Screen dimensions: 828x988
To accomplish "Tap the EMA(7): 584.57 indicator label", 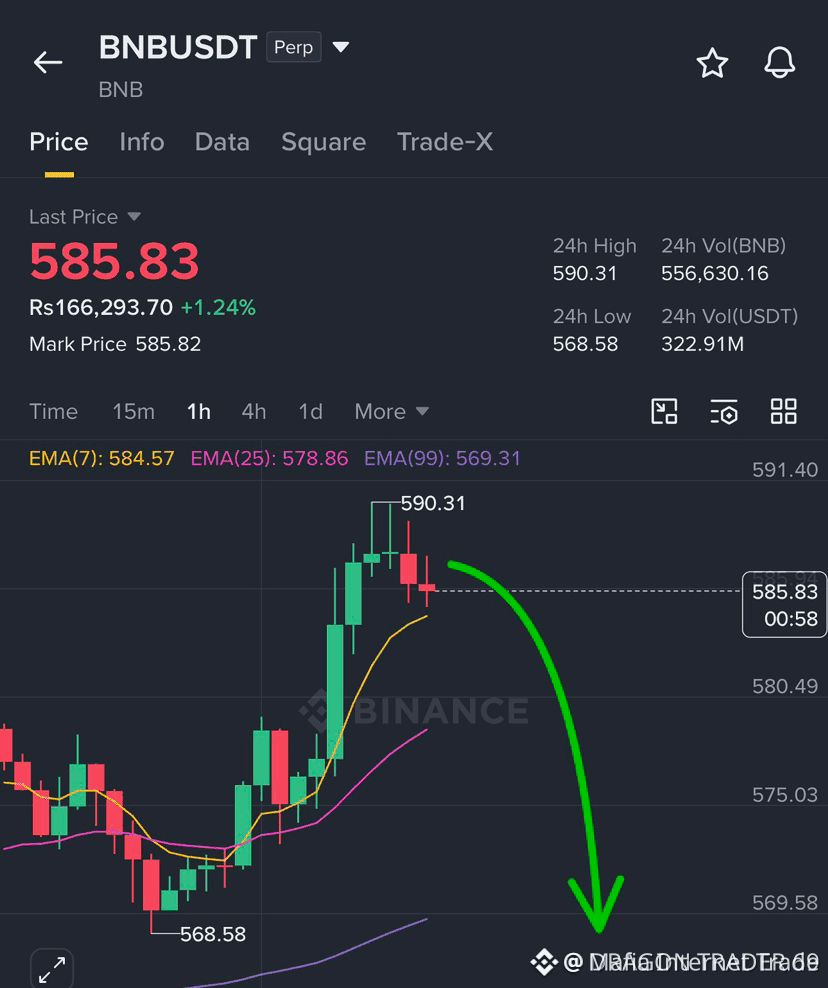I will click(x=101, y=458).
